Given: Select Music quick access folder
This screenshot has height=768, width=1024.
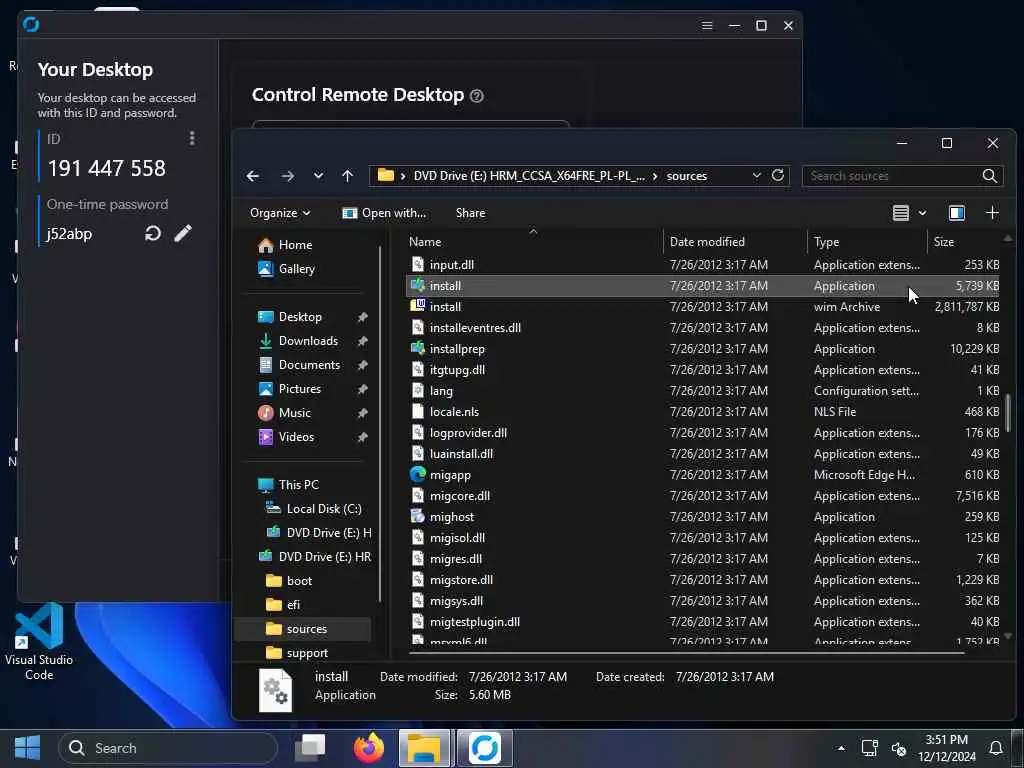Looking at the screenshot, I should click(x=284, y=413).
